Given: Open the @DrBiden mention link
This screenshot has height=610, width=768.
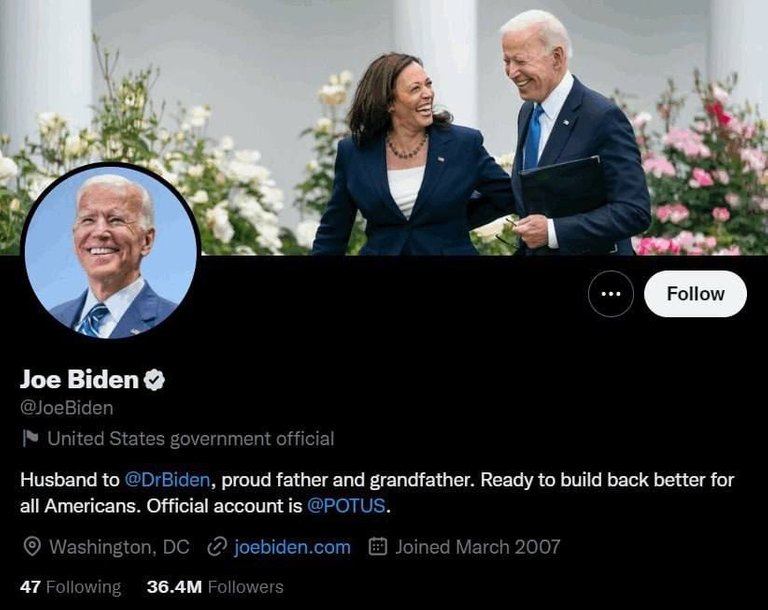Looking at the screenshot, I should pyautogui.click(x=168, y=480).
